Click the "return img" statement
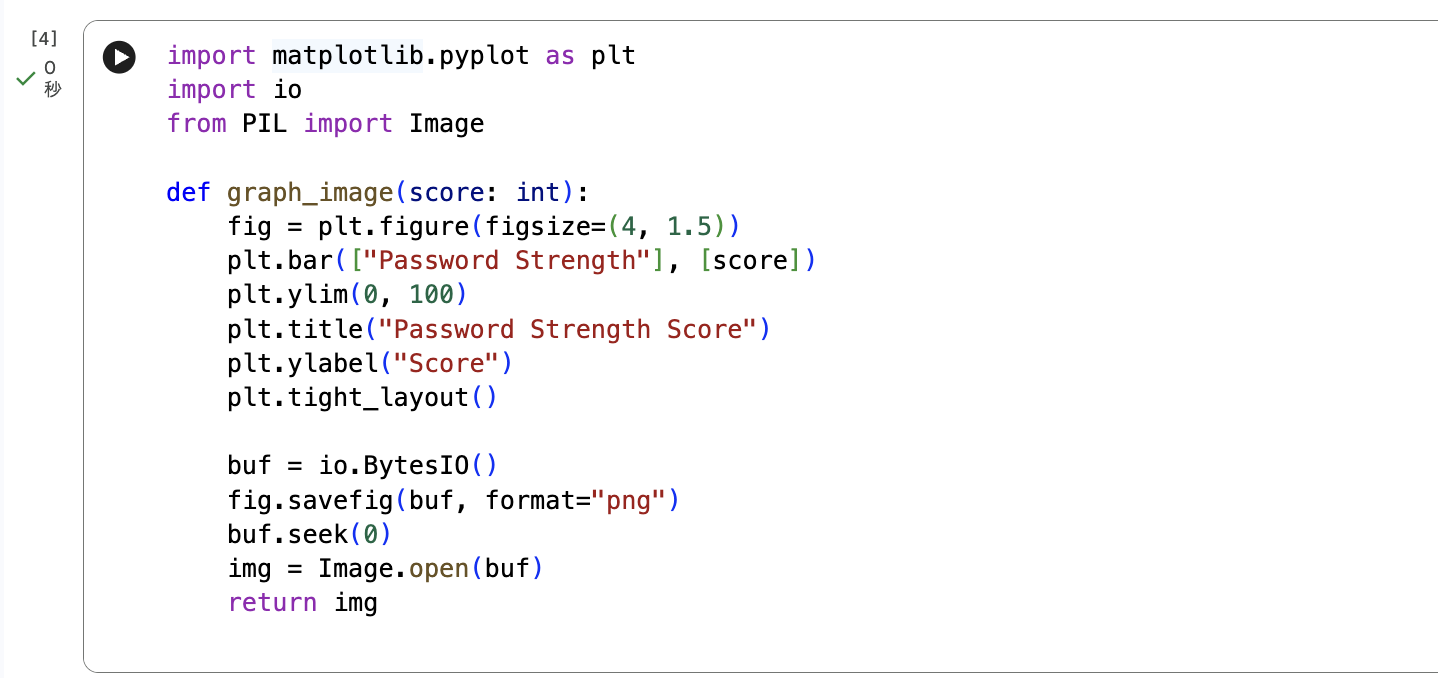Screen dimensions: 1438x678 (x=301, y=601)
